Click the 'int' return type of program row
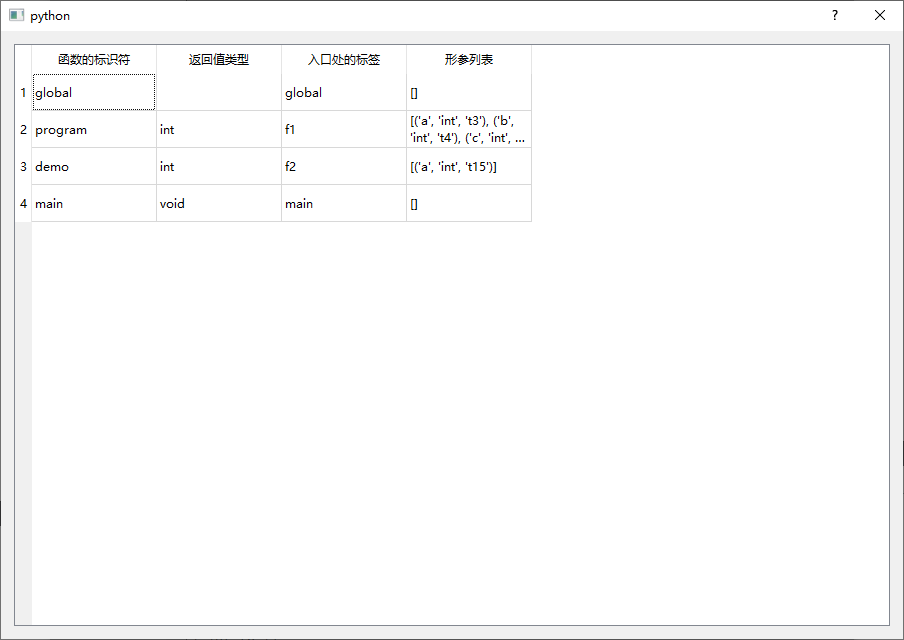The width and height of the screenshot is (904, 640). pos(219,129)
